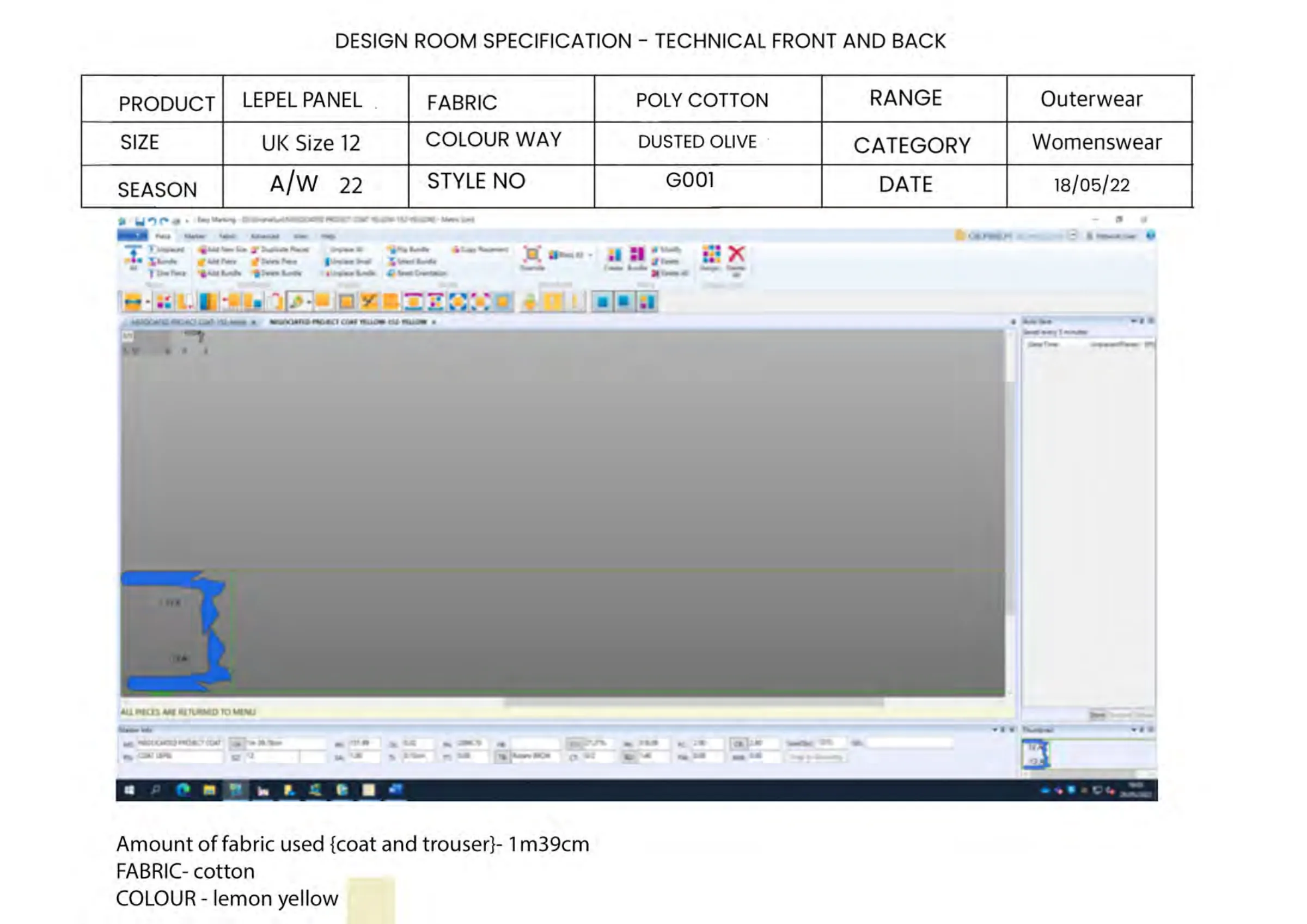The width and height of the screenshot is (1307, 924).
Task: Switch to the Fabric ribbon tab
Action: tap(227, 236)
